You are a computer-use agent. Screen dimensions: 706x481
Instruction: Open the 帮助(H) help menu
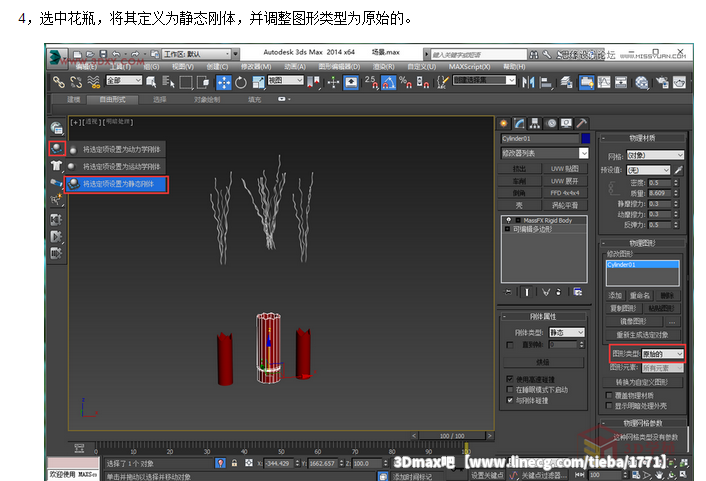pos(515,67)
